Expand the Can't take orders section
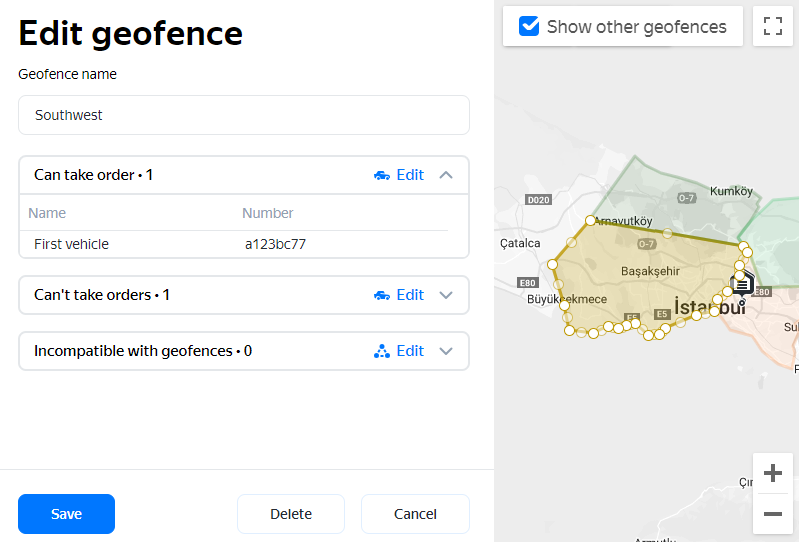799x542 pixels. point(446,295)
